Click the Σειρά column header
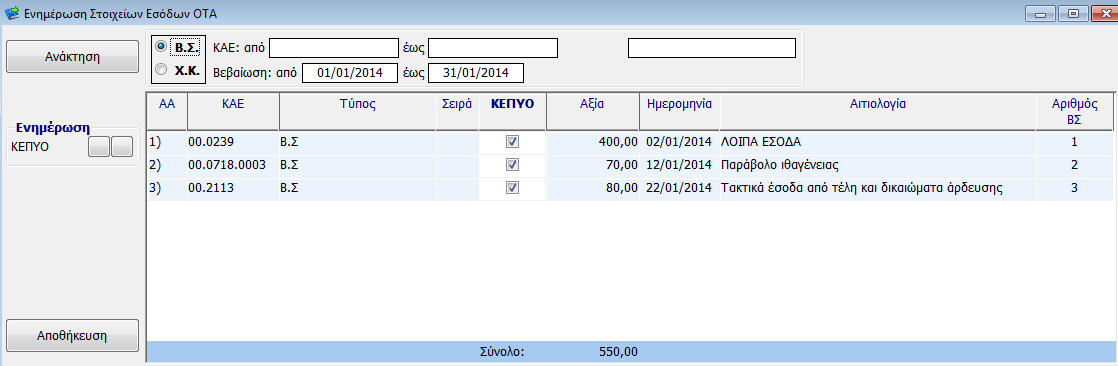1118x366 pixels. pyautogui.click(x=457, y=111)
